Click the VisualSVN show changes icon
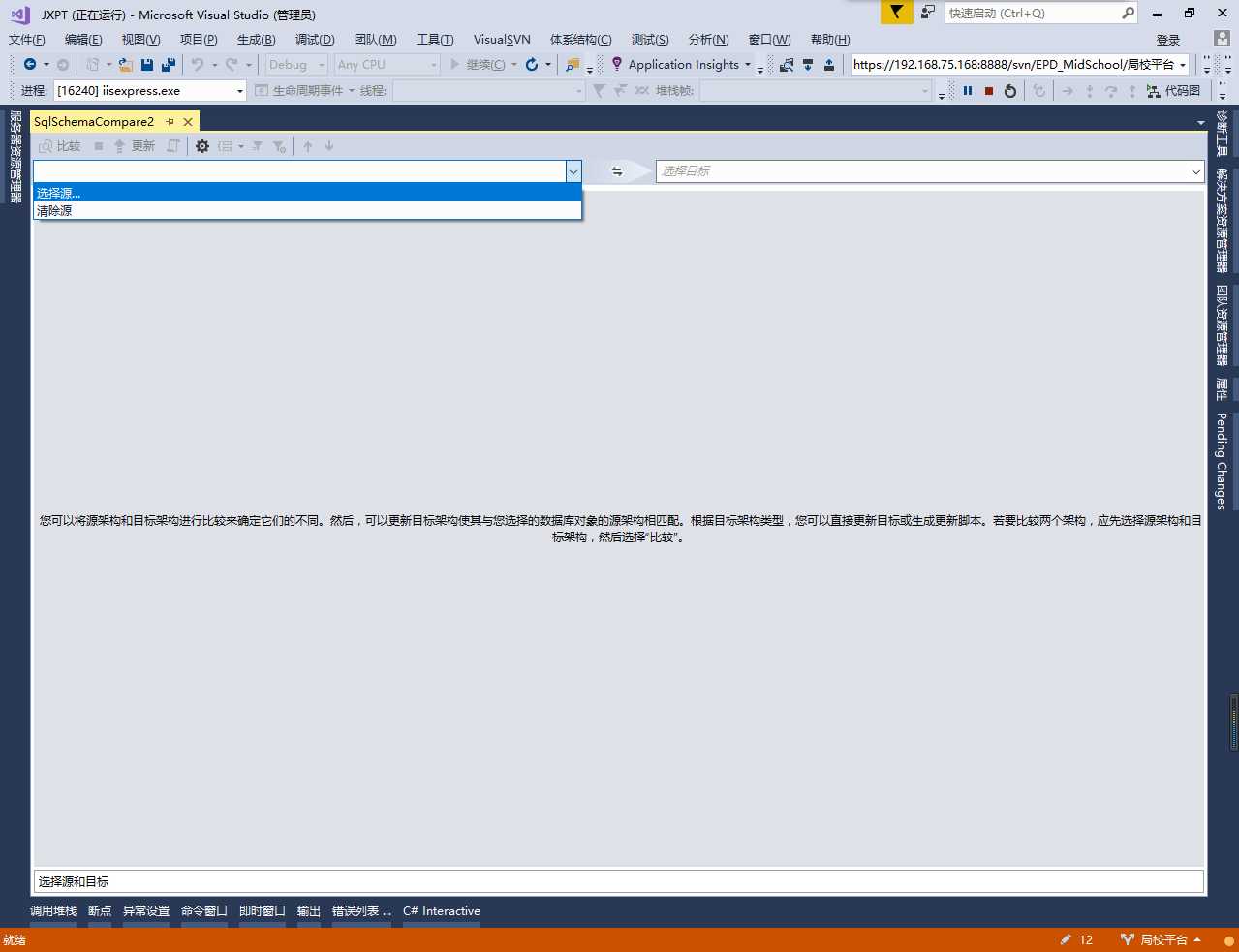The width and height of the screenshot is (1239, 952). coord(787,65)
